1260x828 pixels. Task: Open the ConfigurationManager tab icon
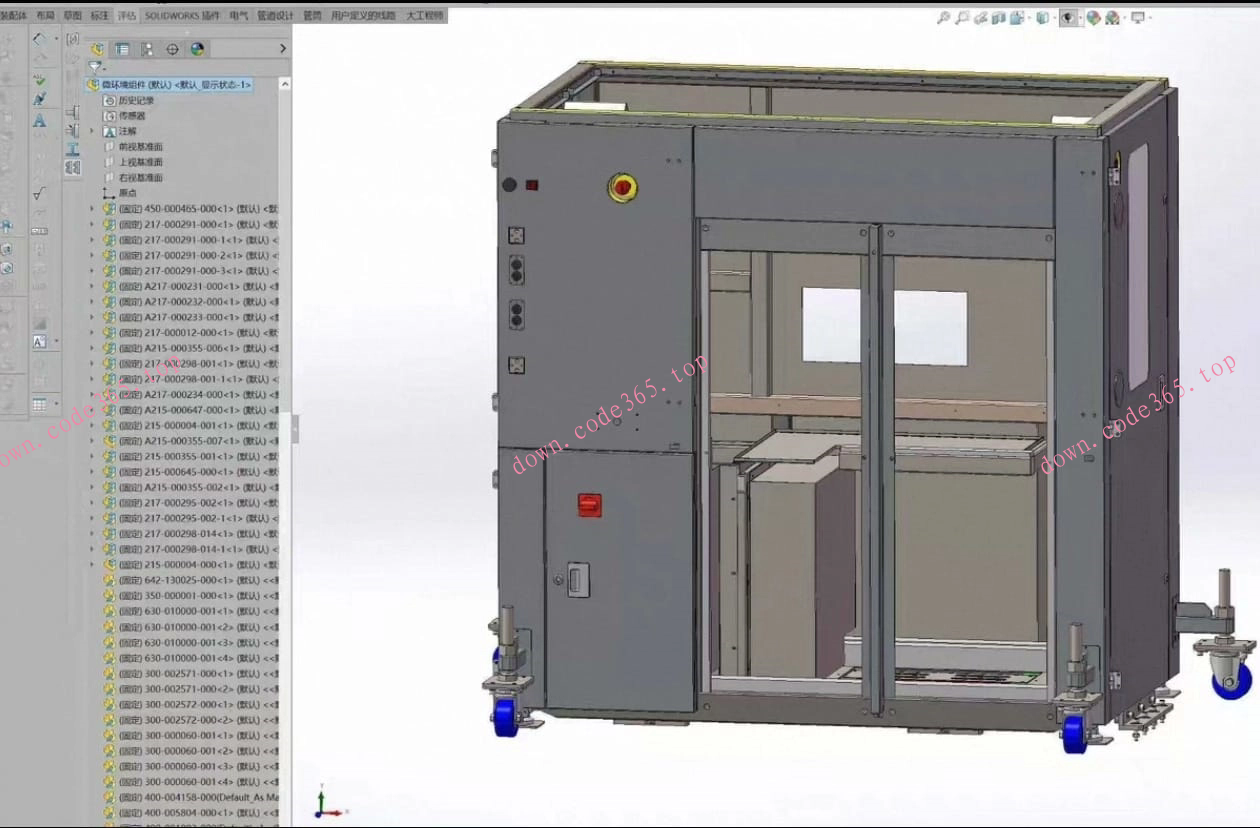coord(147,49)
